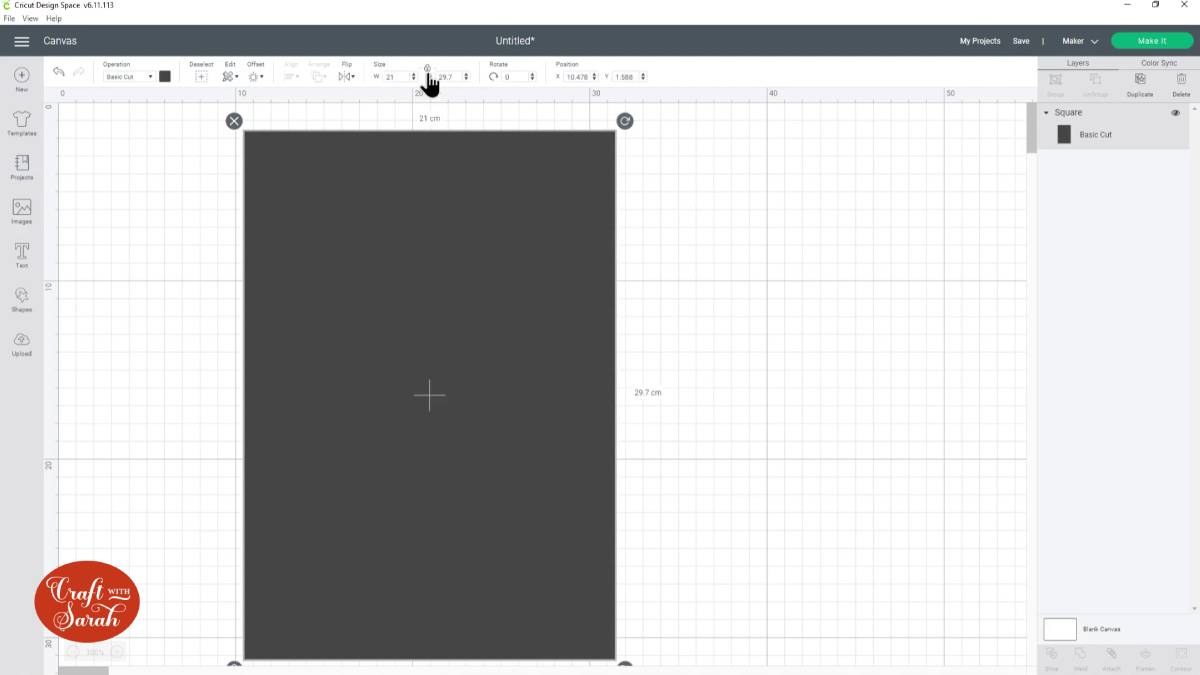Screen dimensions: 1200x675
Task: Open the File menu
Action: [x=9, y=18]
